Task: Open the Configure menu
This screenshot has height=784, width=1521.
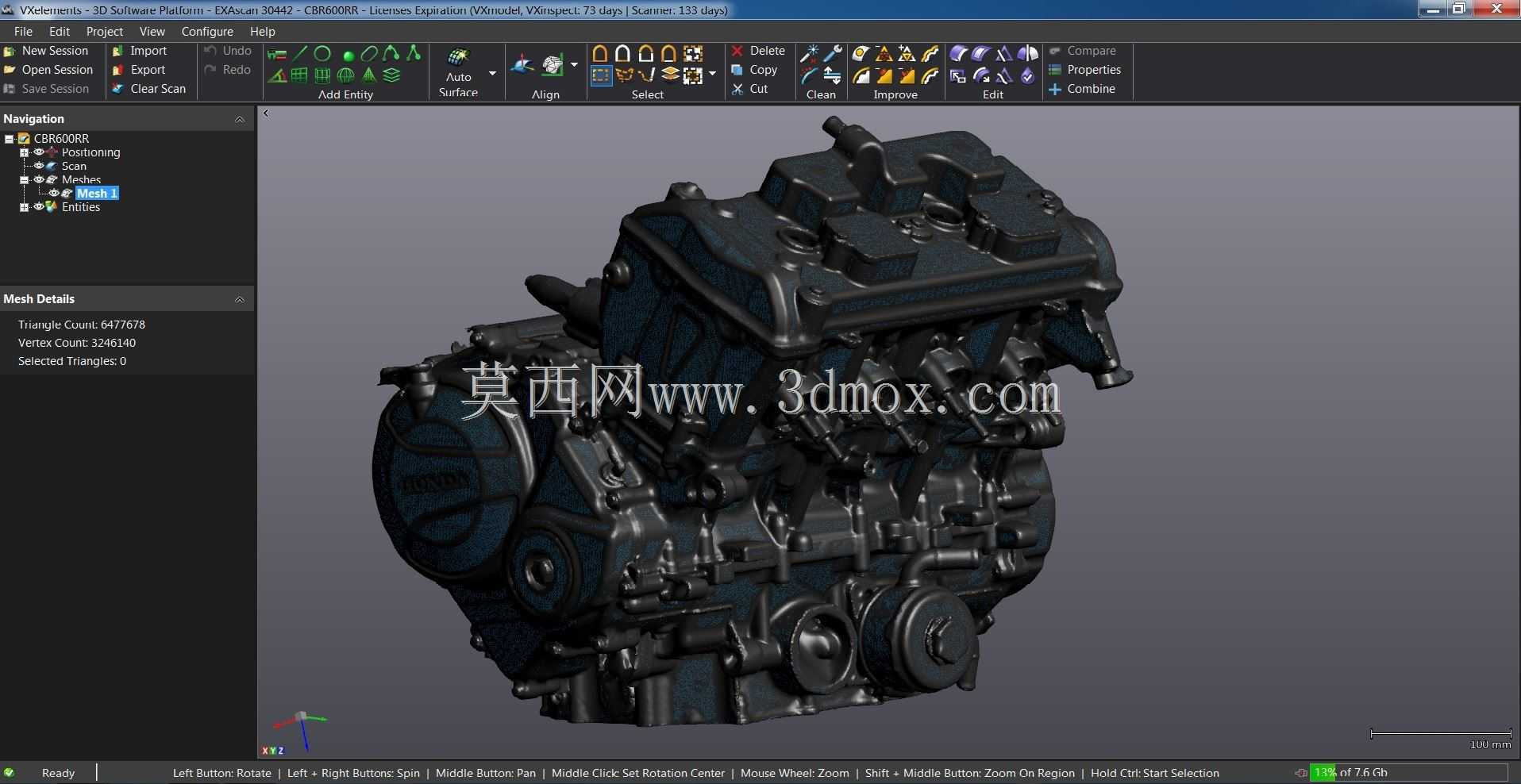Action: click(x=207, y=31)
